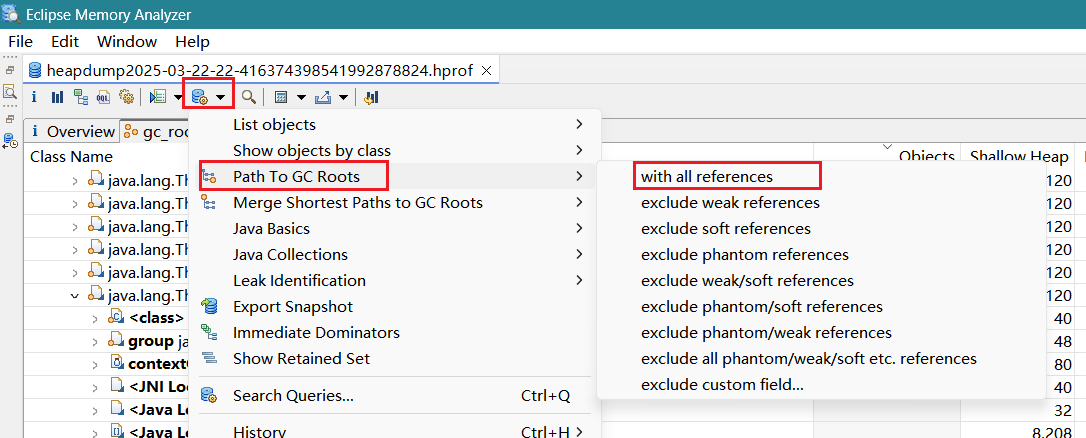The height and width of the screenshot is (438, 1086).
Task: Click the Group Result By table icon
Action: pyautogui.click(x=281, y=97)
